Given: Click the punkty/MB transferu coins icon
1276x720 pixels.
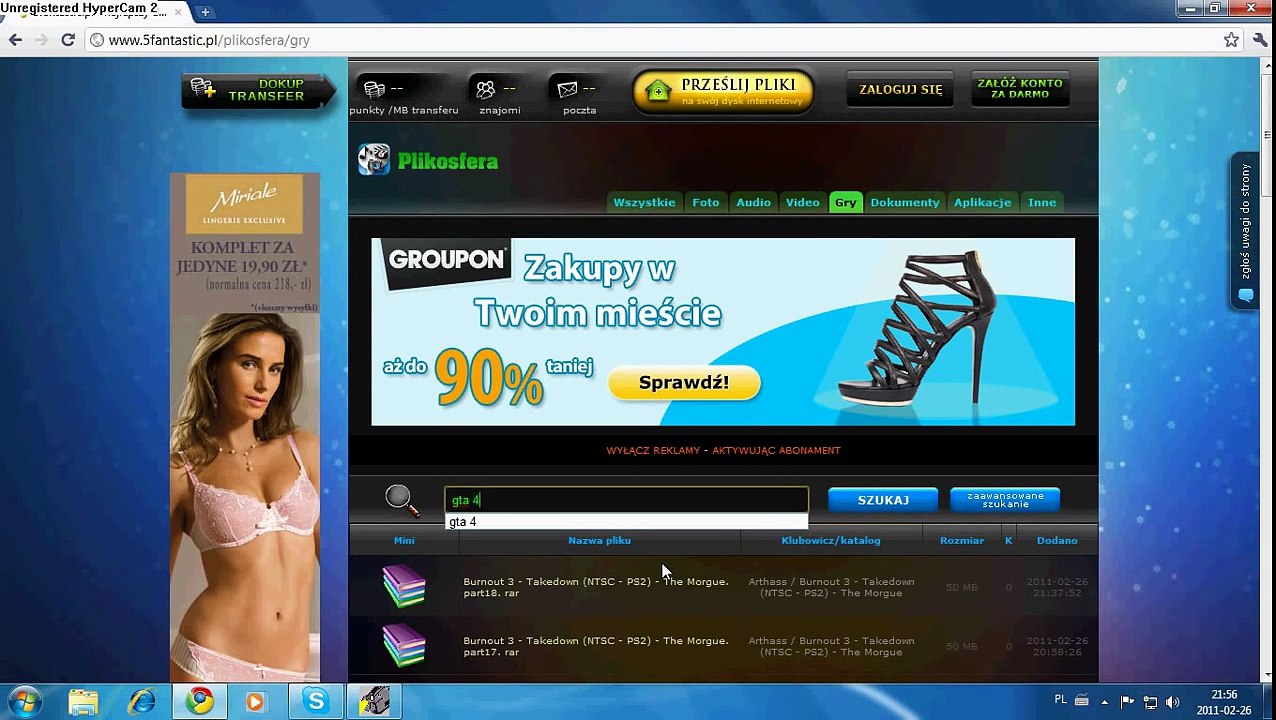Looking at the screenshot, I should (375, 89).
